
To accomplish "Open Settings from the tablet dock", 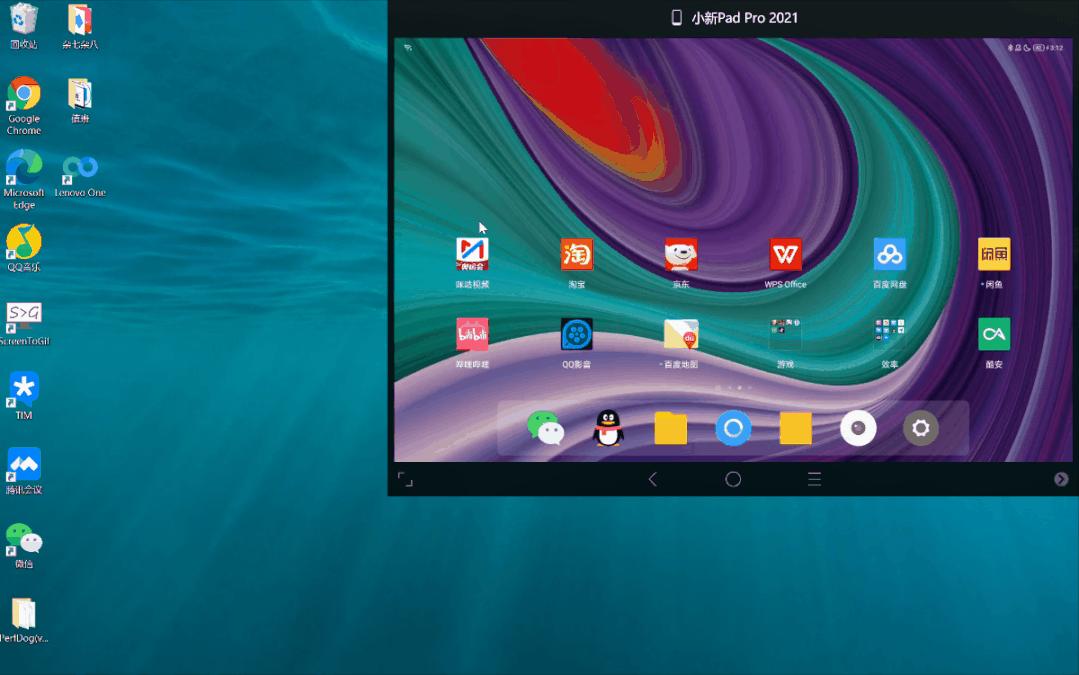I will coord(920,429).
